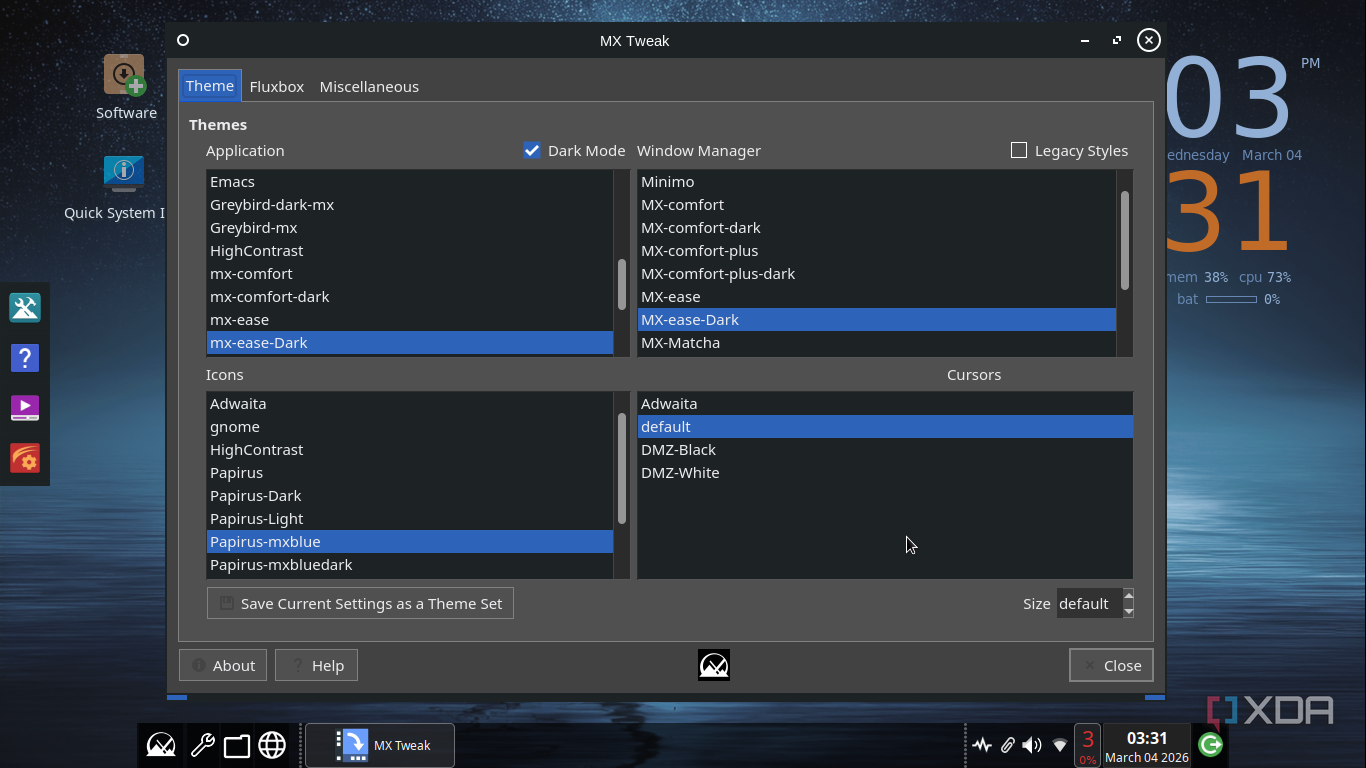
Task: Select DMZ-Black cursor theme
Action: point(885,450)
